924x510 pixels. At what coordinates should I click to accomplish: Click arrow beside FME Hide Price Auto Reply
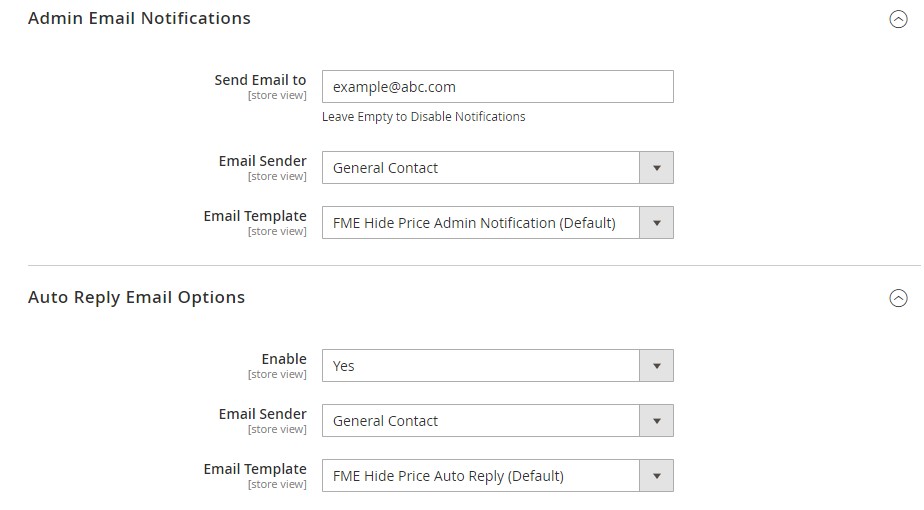tap(656, 476)
